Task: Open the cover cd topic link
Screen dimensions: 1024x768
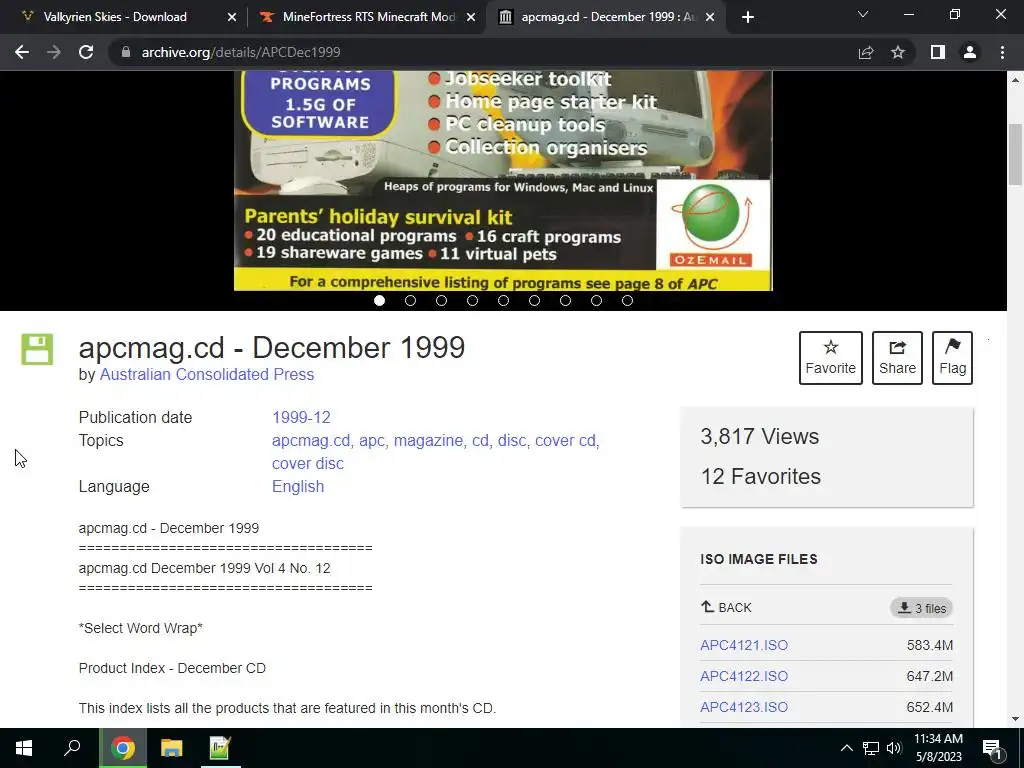Action: coord(565,440)
